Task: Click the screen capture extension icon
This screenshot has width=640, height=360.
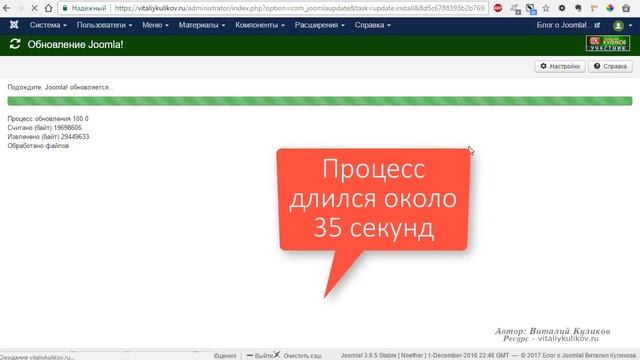Action: [531, 8]
